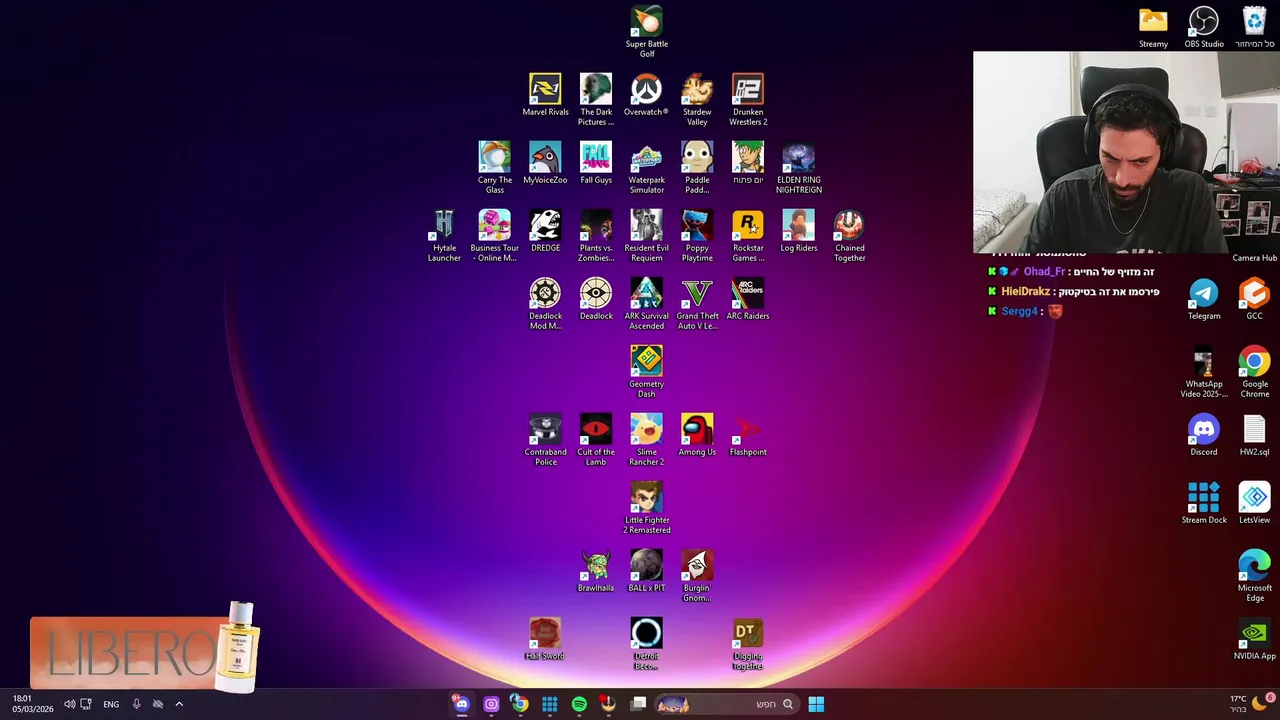The width and height of the screenshot is (1280, 720).
Task: Open the weather widget showing 17°C
Action: 1250,703
